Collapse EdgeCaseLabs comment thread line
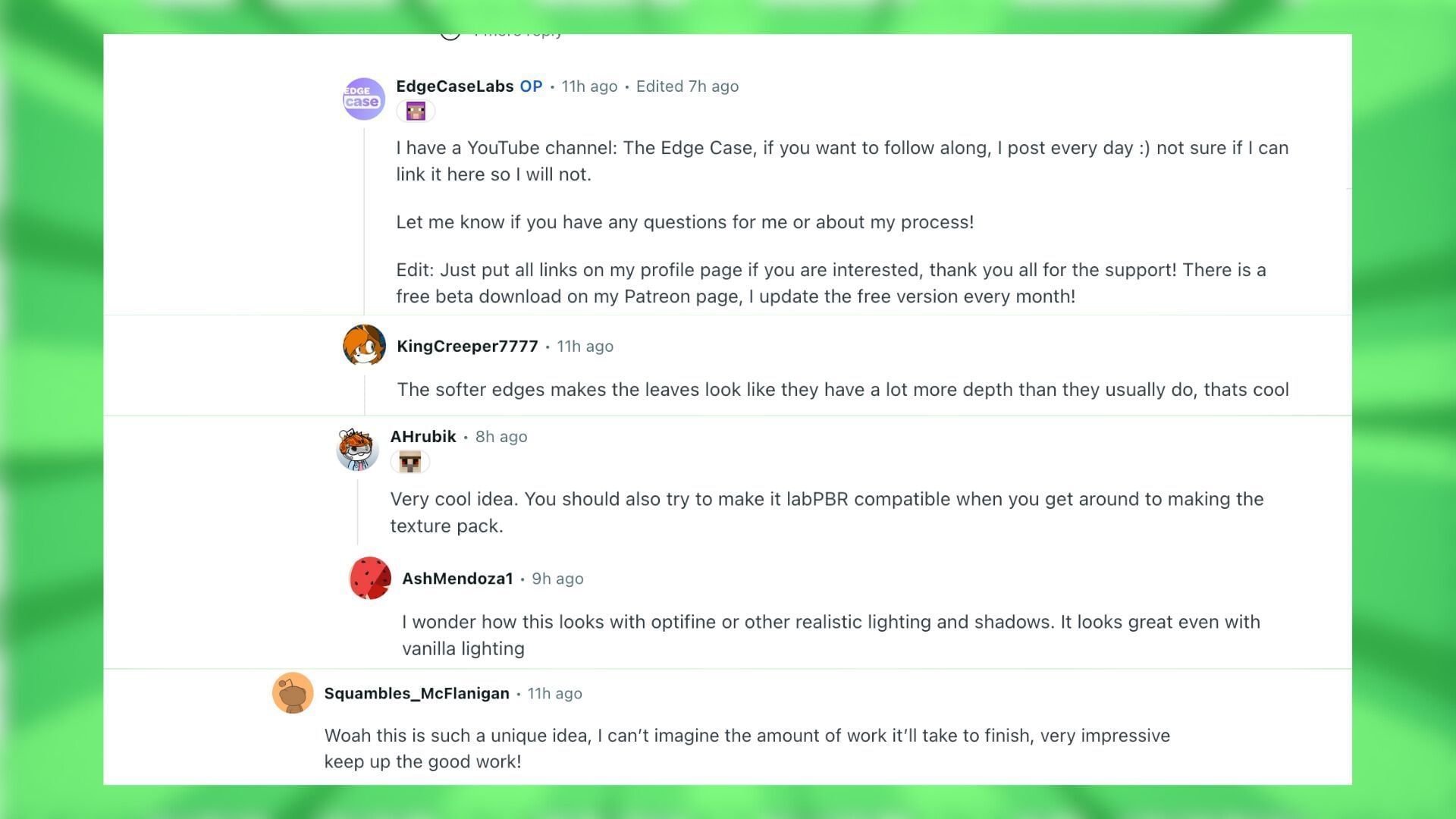The width and height of the screenshot is (1456, 819). point(364,220)
